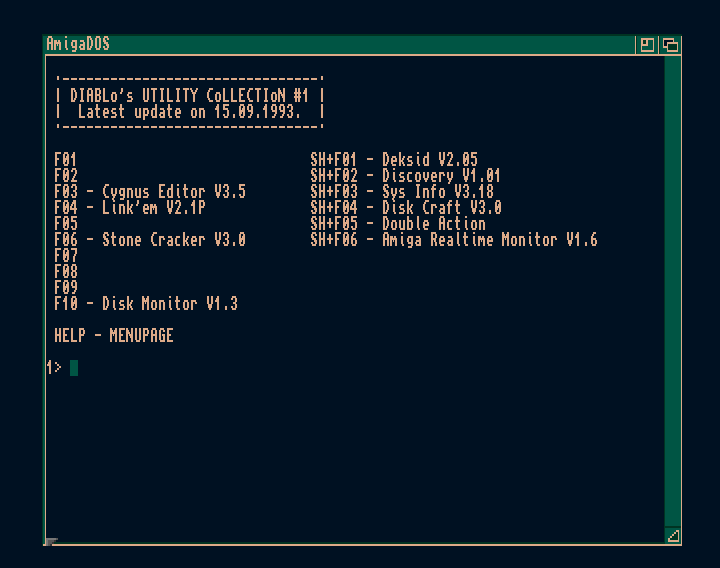Select the SH+F02 Discovery V1.01 entry

tap(405, 176)
